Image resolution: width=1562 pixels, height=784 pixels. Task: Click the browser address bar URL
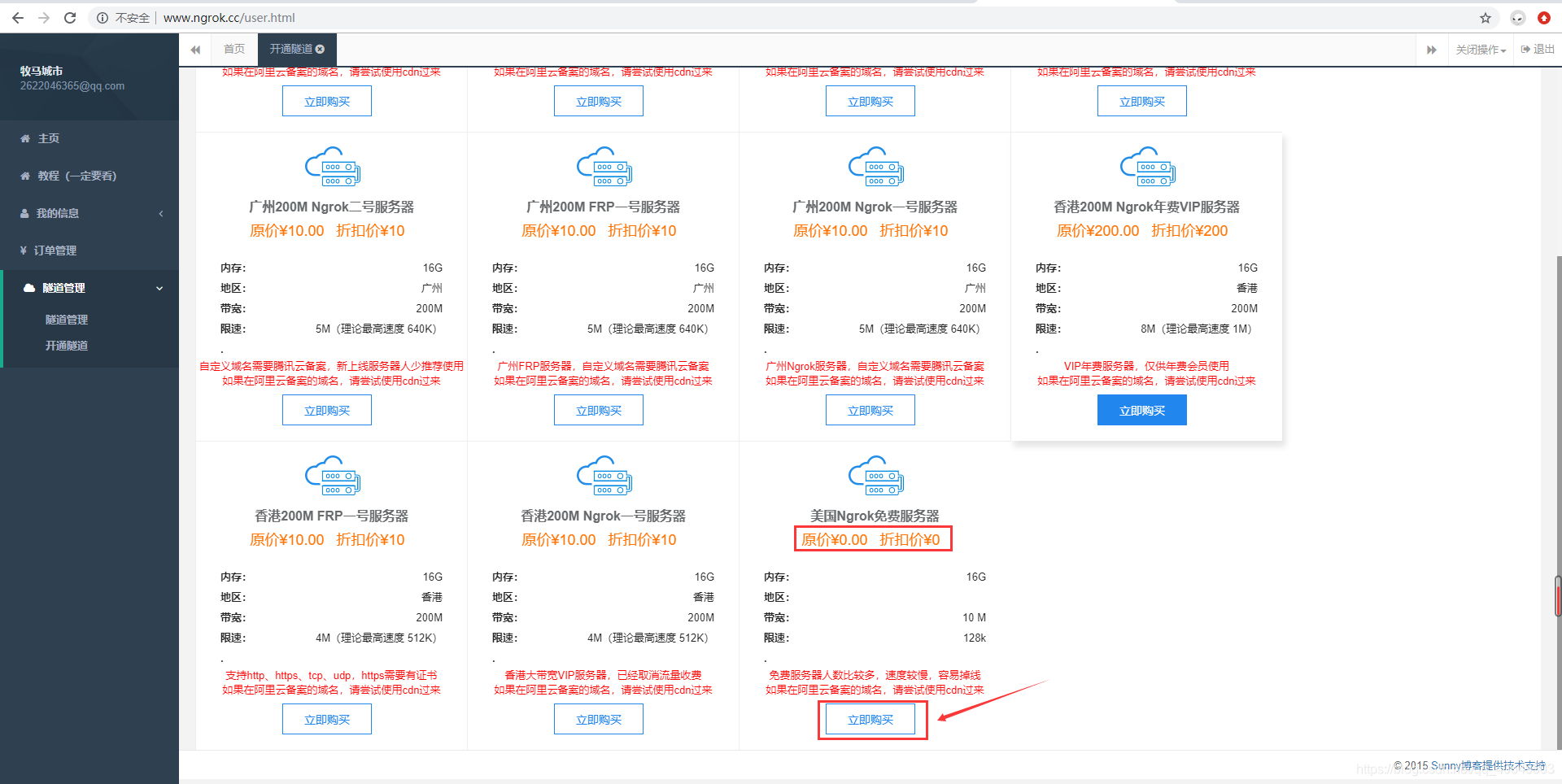tap(229, 18)
